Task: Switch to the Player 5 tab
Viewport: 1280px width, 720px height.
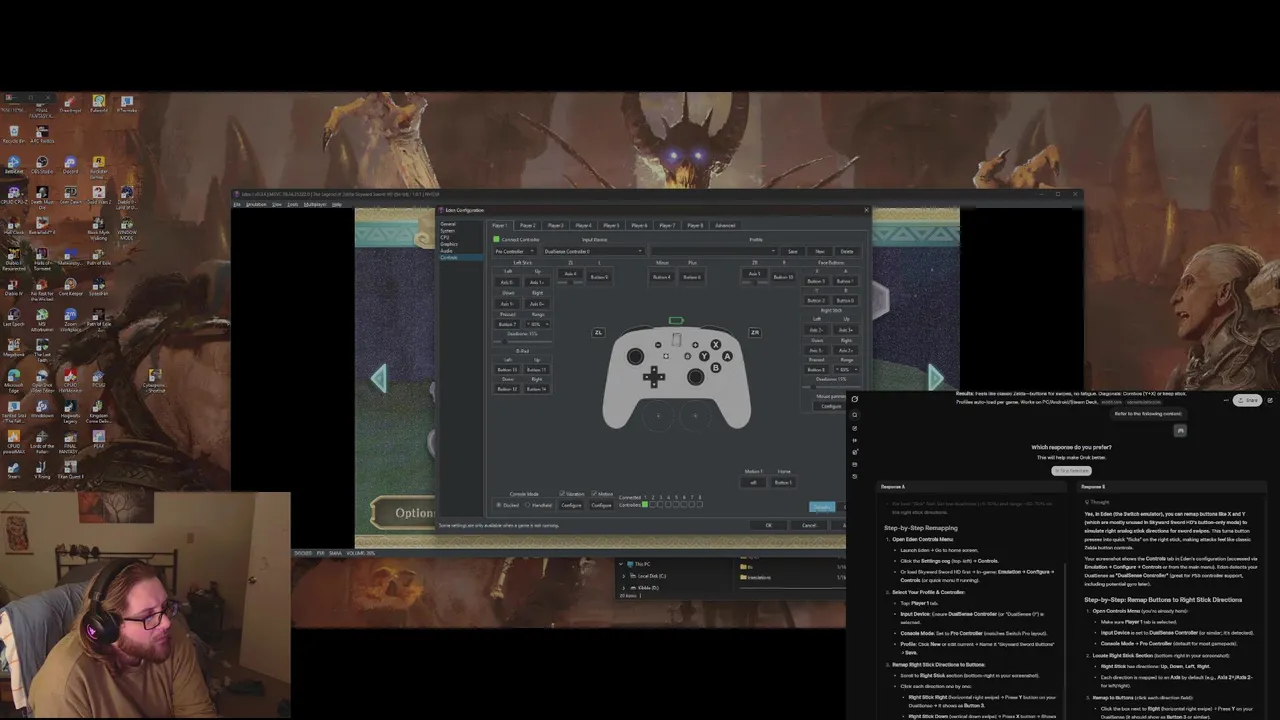Action: (x=611, y=225)
